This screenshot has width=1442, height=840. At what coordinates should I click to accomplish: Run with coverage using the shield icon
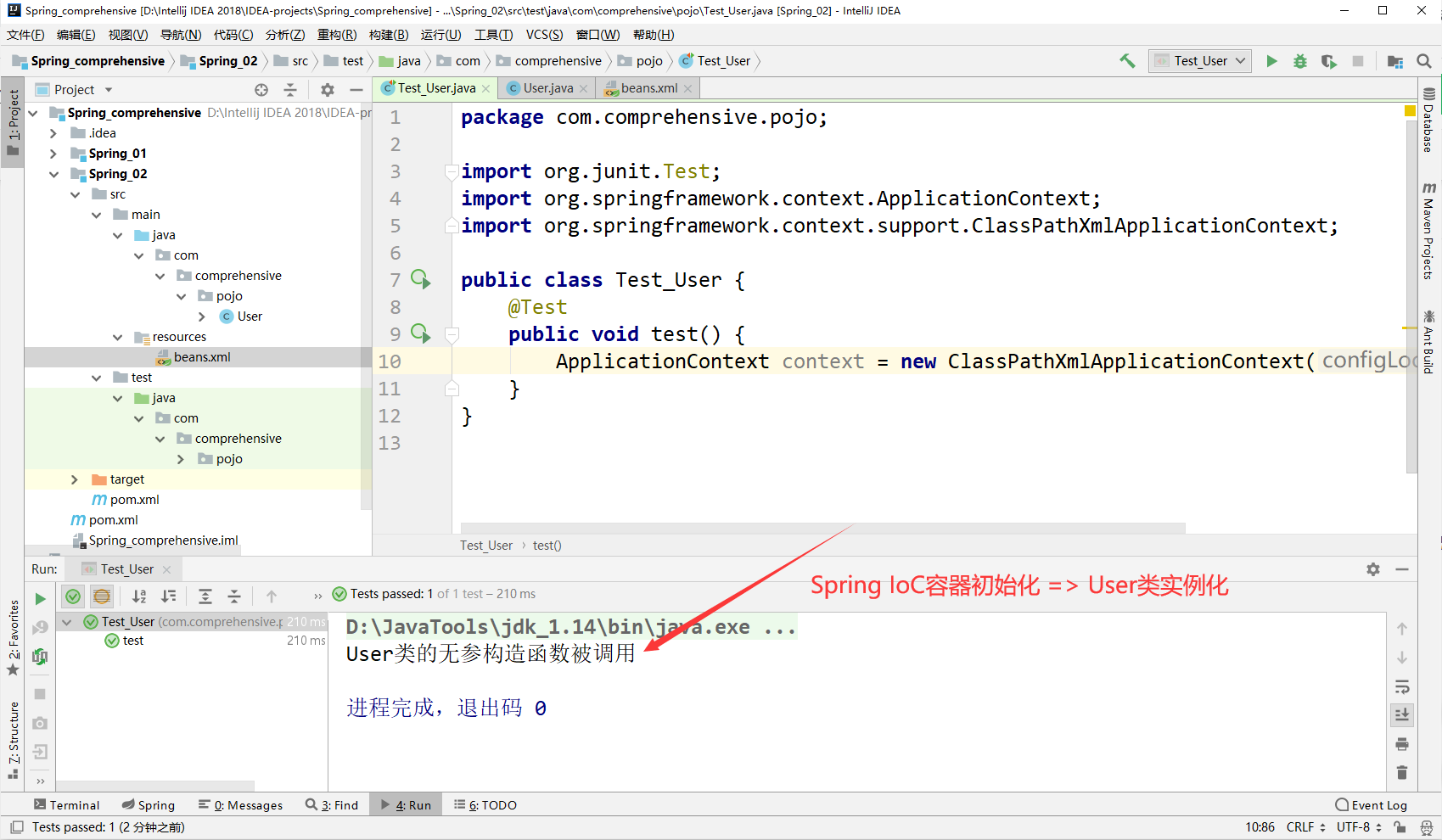point(1329,61)
